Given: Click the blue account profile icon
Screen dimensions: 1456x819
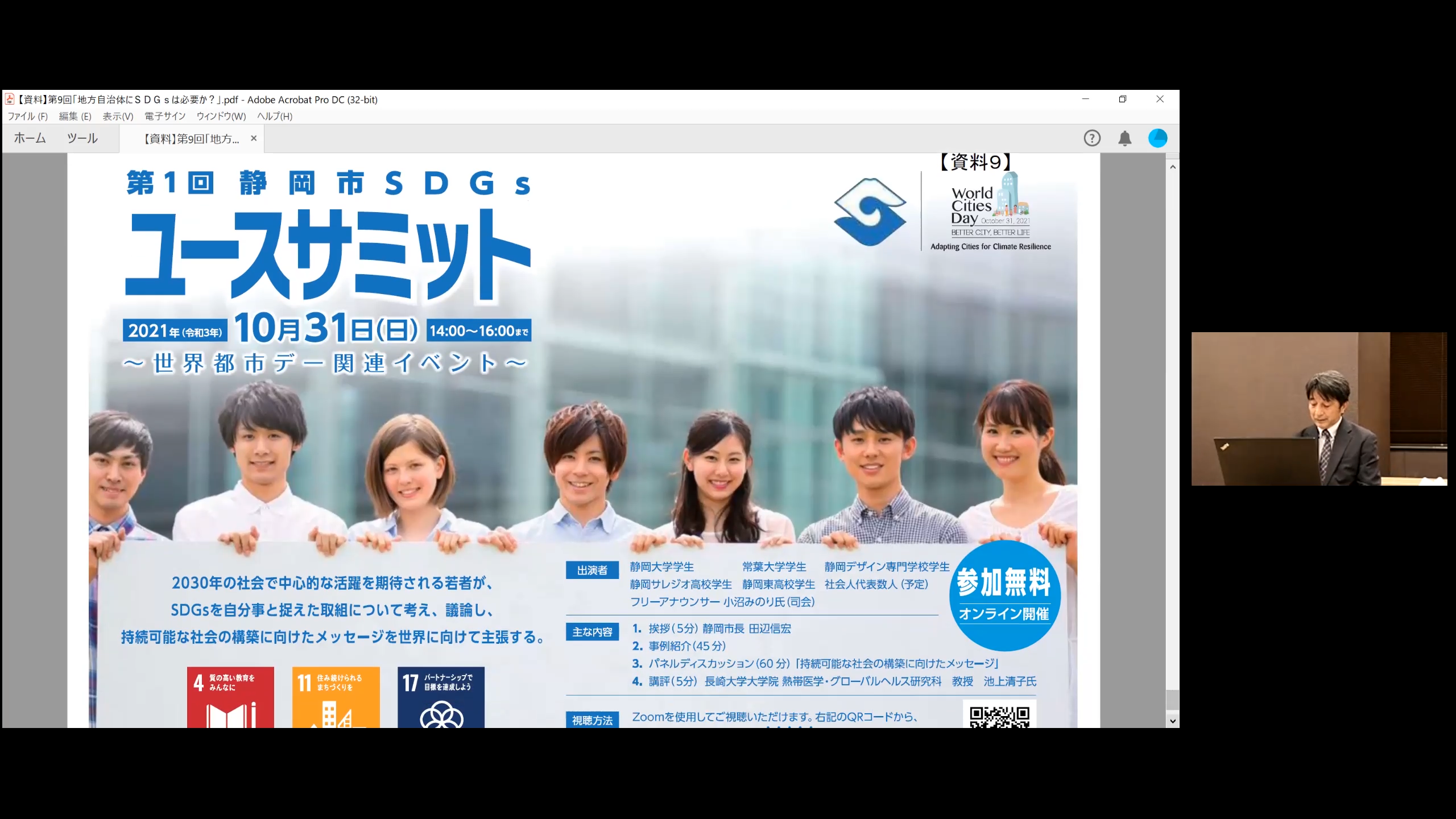Looking at the screenshot, I should point(1157,138).
